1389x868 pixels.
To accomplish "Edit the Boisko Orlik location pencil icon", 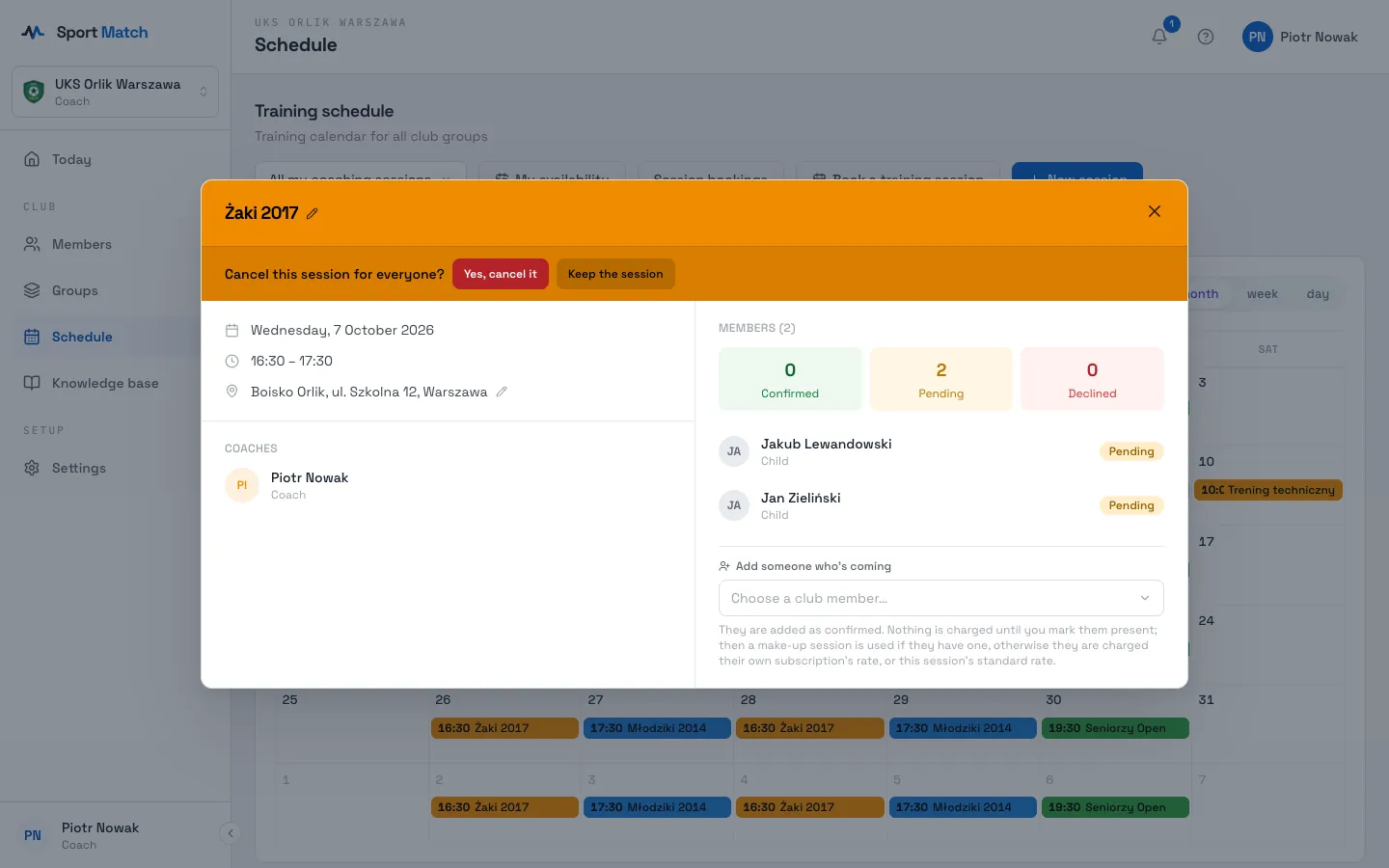I will click(x=502, y=392).
